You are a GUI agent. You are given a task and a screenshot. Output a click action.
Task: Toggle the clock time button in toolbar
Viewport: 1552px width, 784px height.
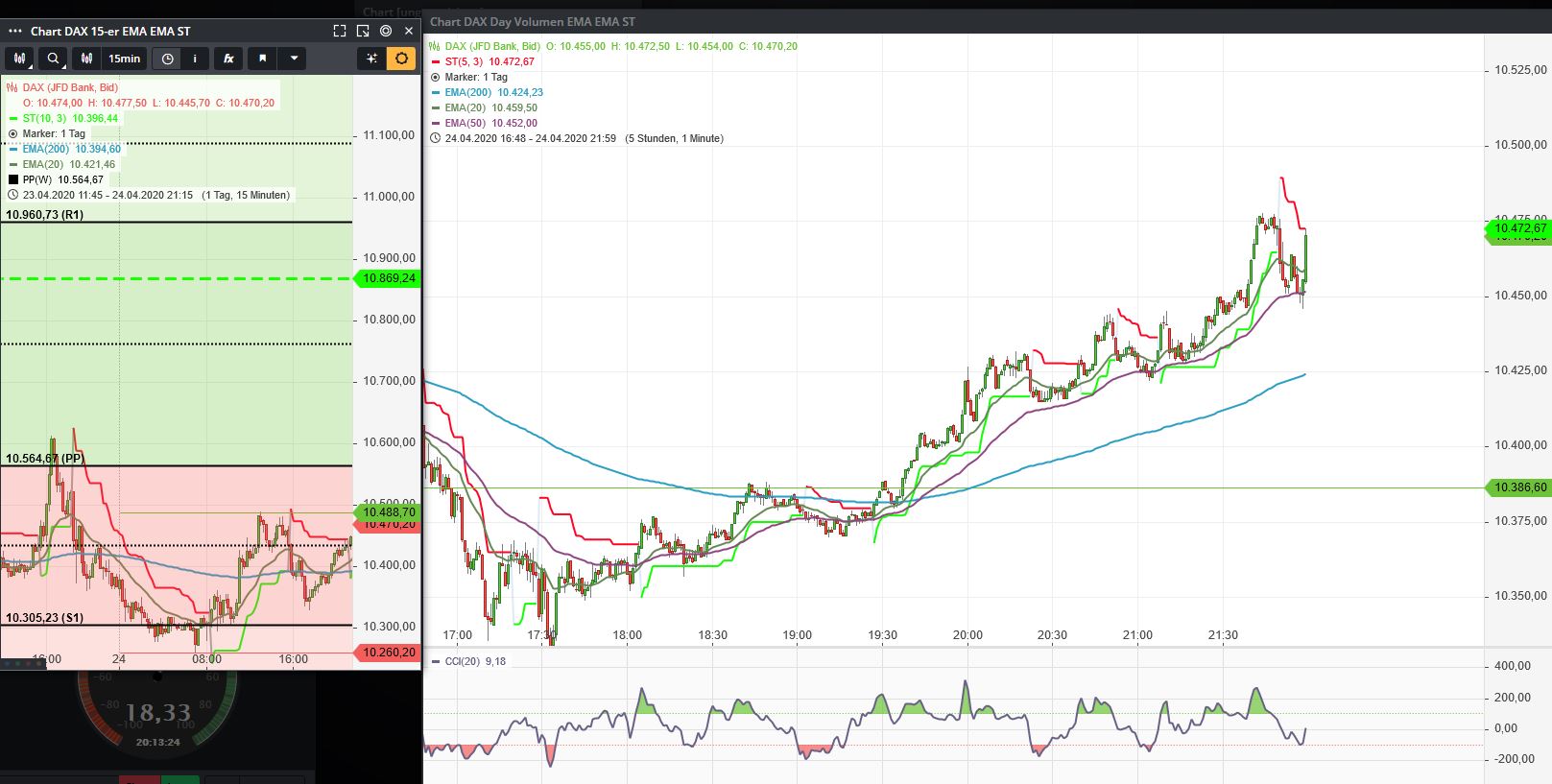[x=167, y=59]
